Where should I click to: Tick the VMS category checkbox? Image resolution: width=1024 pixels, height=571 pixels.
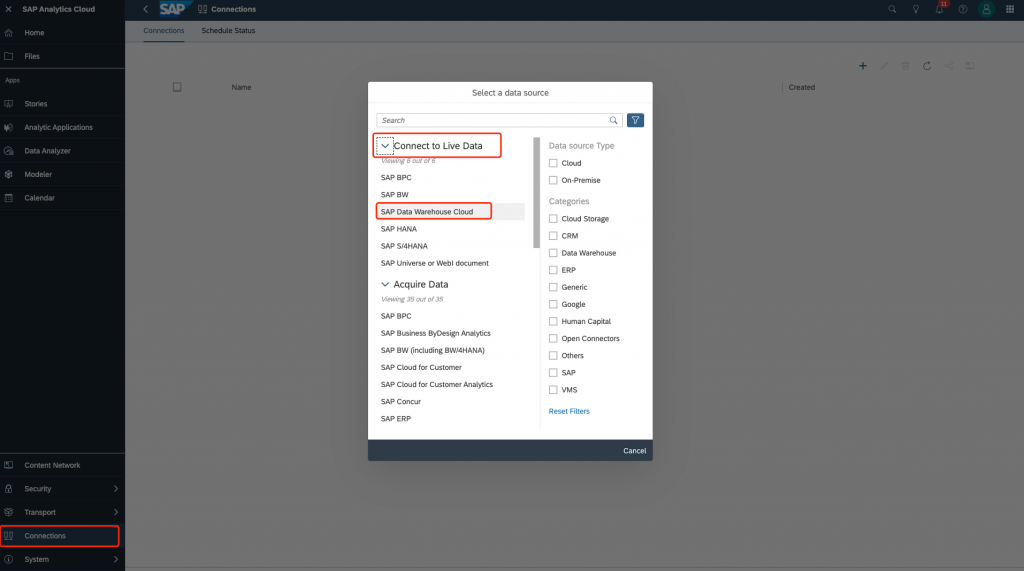tap(553, 390)
